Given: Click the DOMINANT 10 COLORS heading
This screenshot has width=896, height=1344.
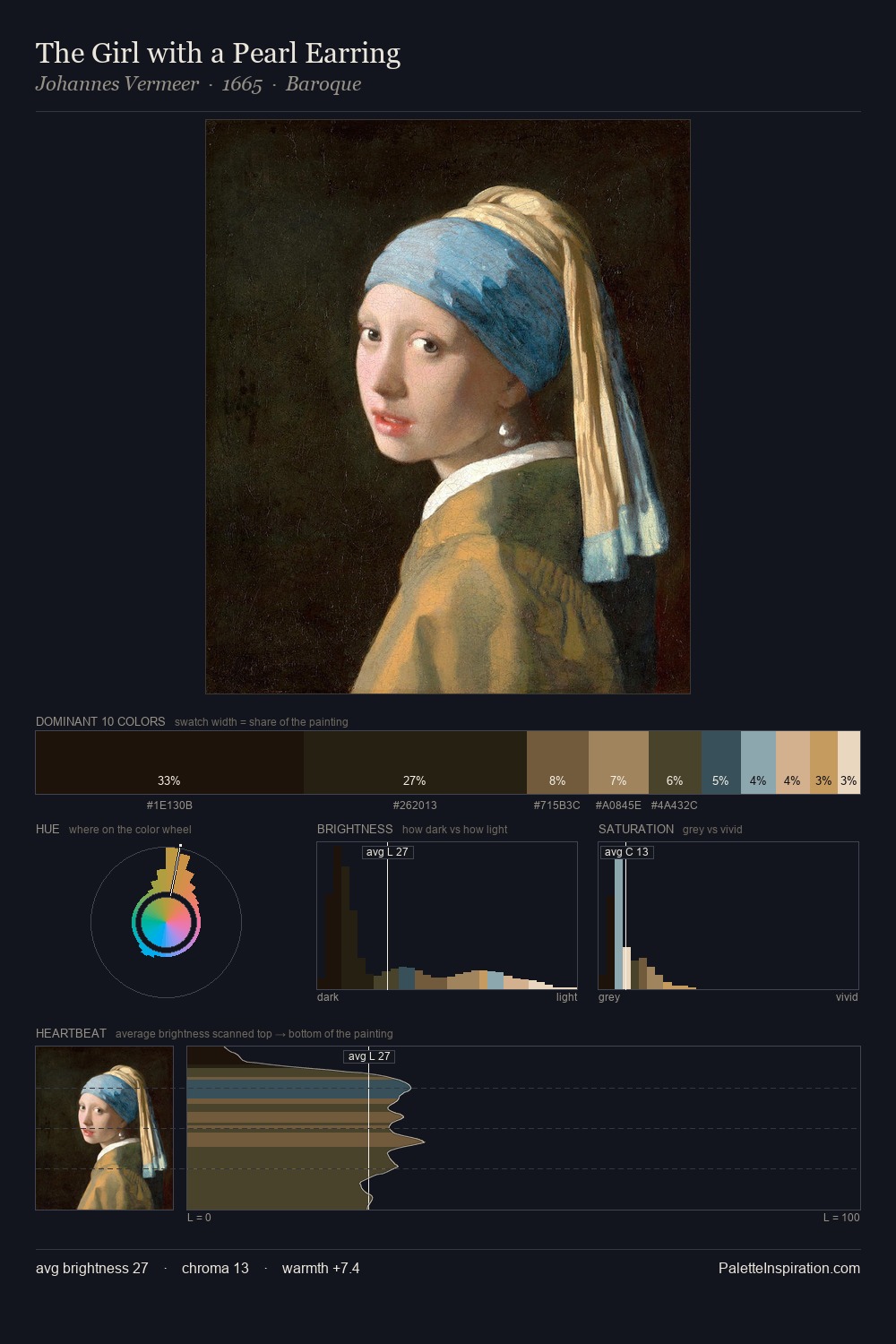Looking at the screenshot, I should pyautogui.click(x=100, y=721).
